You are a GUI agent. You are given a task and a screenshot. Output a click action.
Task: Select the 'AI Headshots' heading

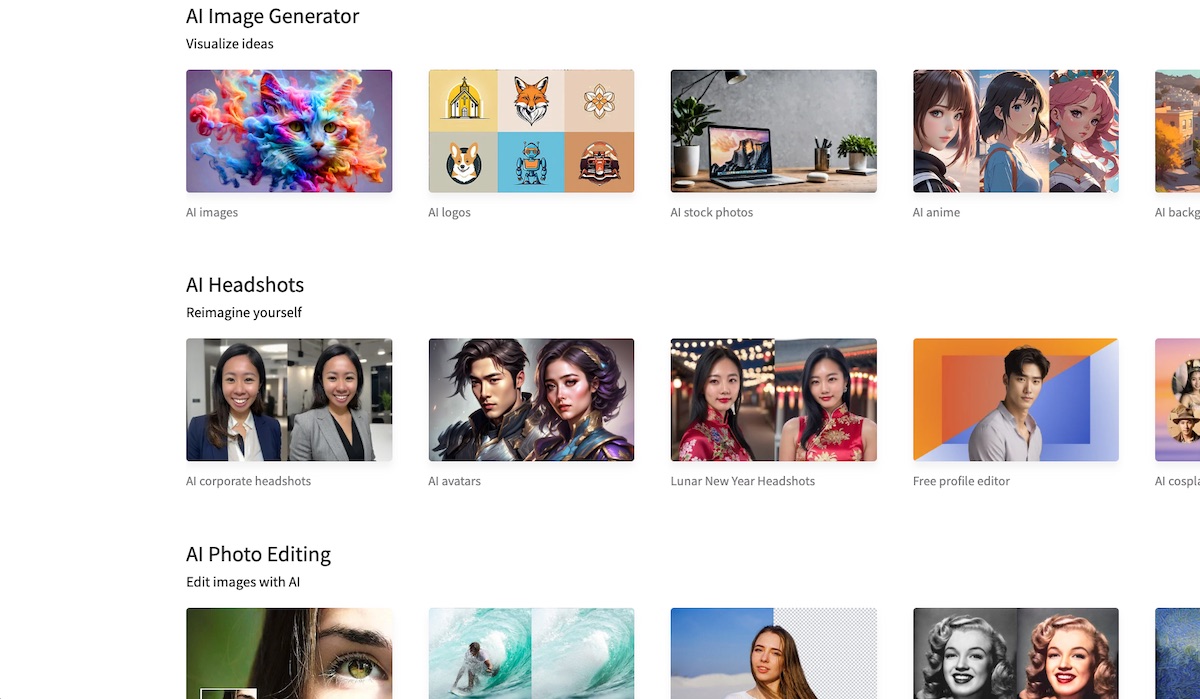click(x=245, y=285)
